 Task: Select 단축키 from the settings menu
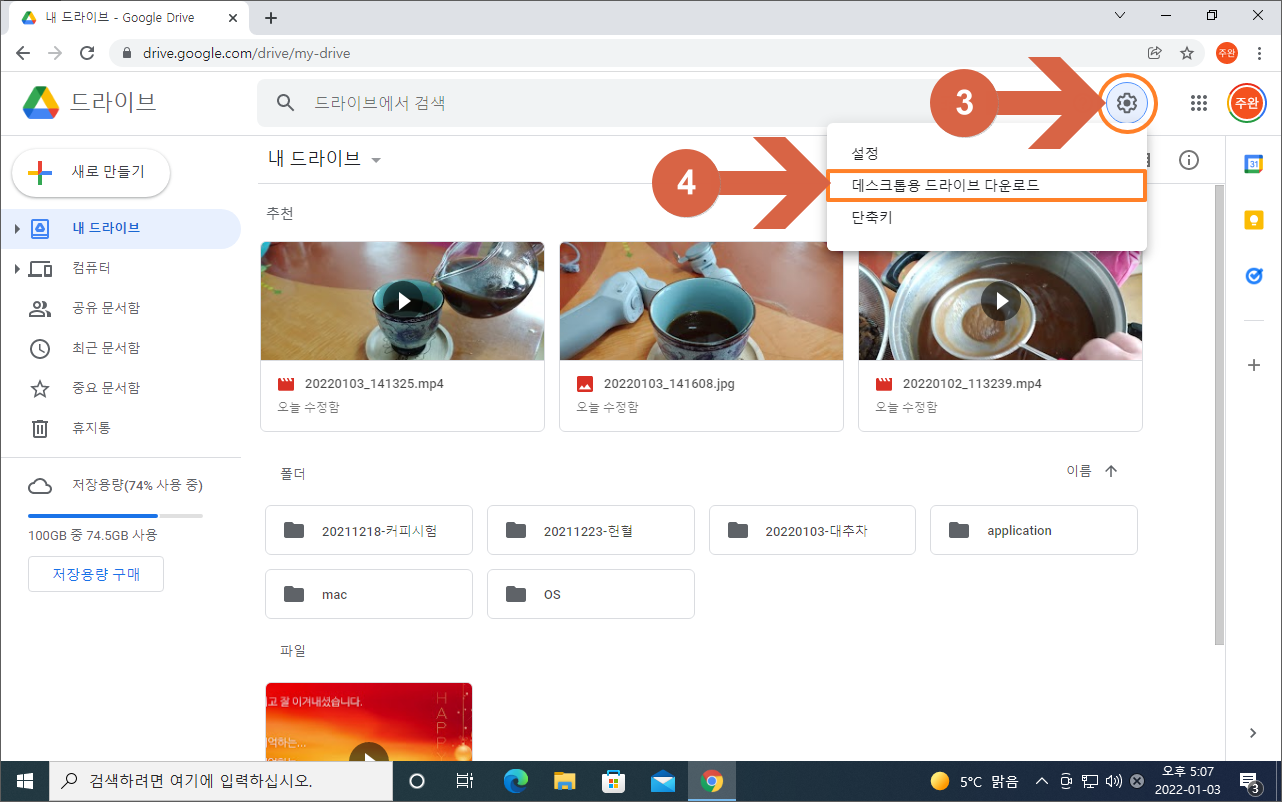(x=986, y=217)
